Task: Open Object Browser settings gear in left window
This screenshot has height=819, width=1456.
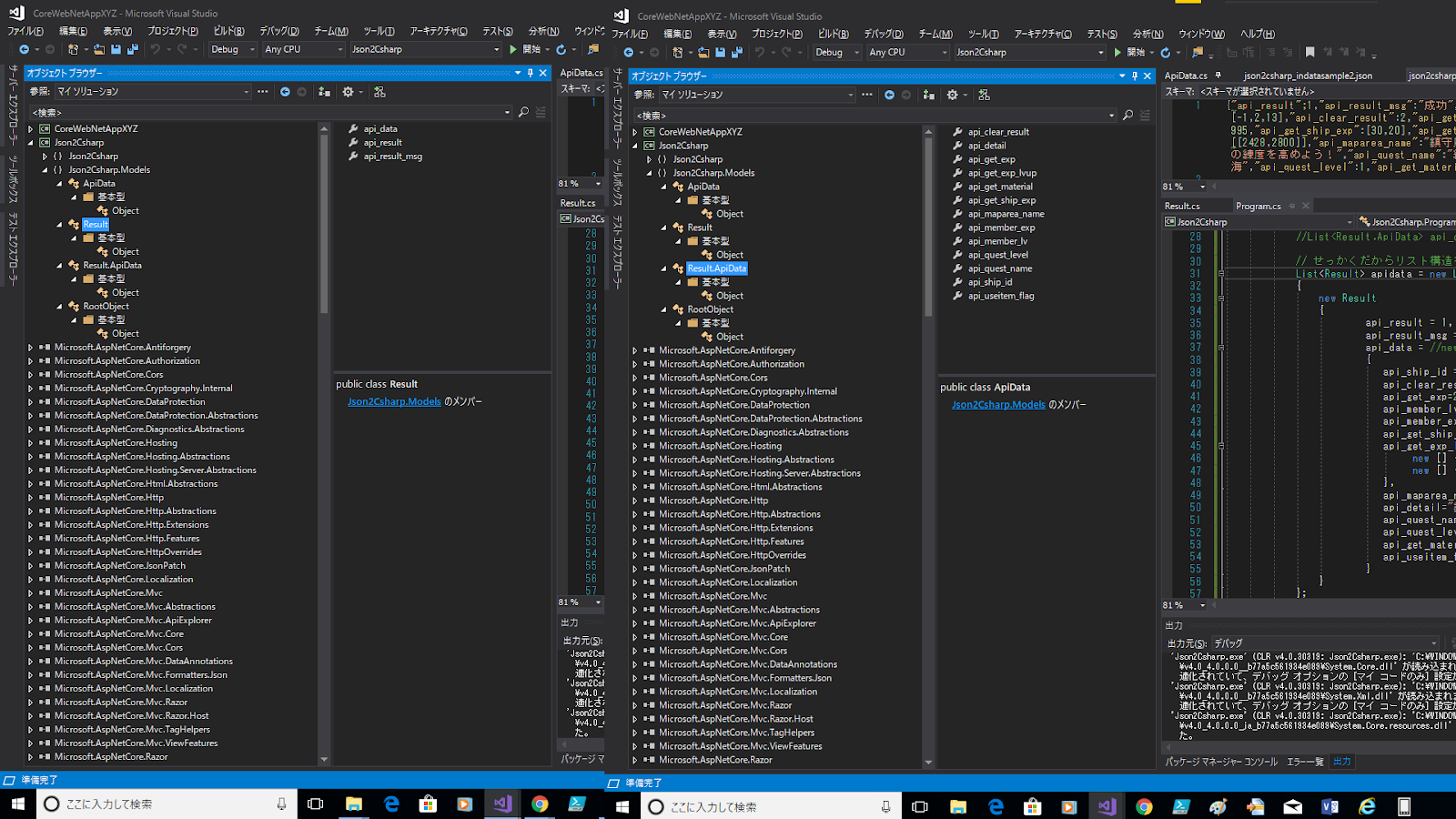Action: click(x=348, y=91)
